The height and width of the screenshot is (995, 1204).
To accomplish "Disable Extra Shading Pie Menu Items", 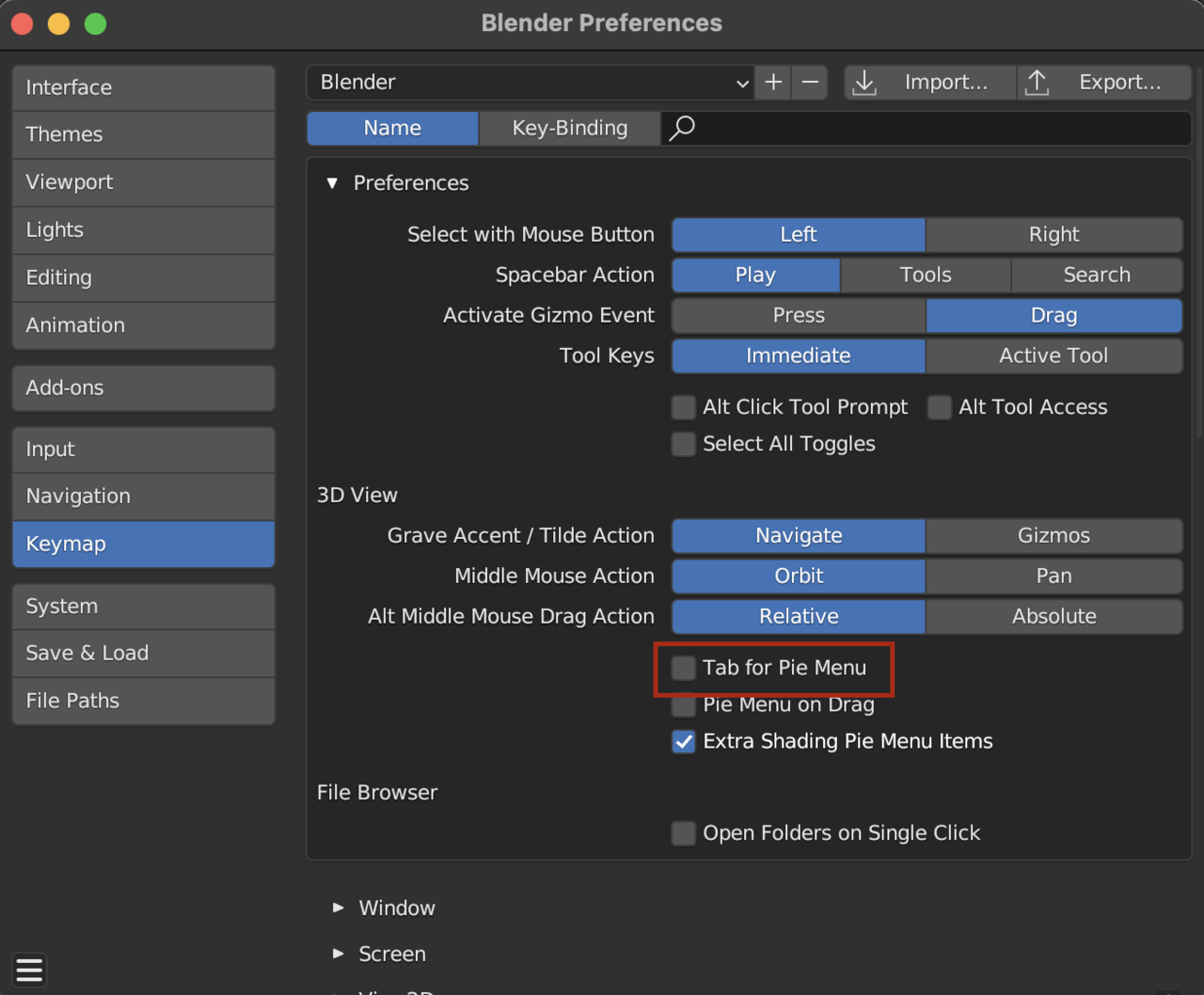I will (684, 741).
